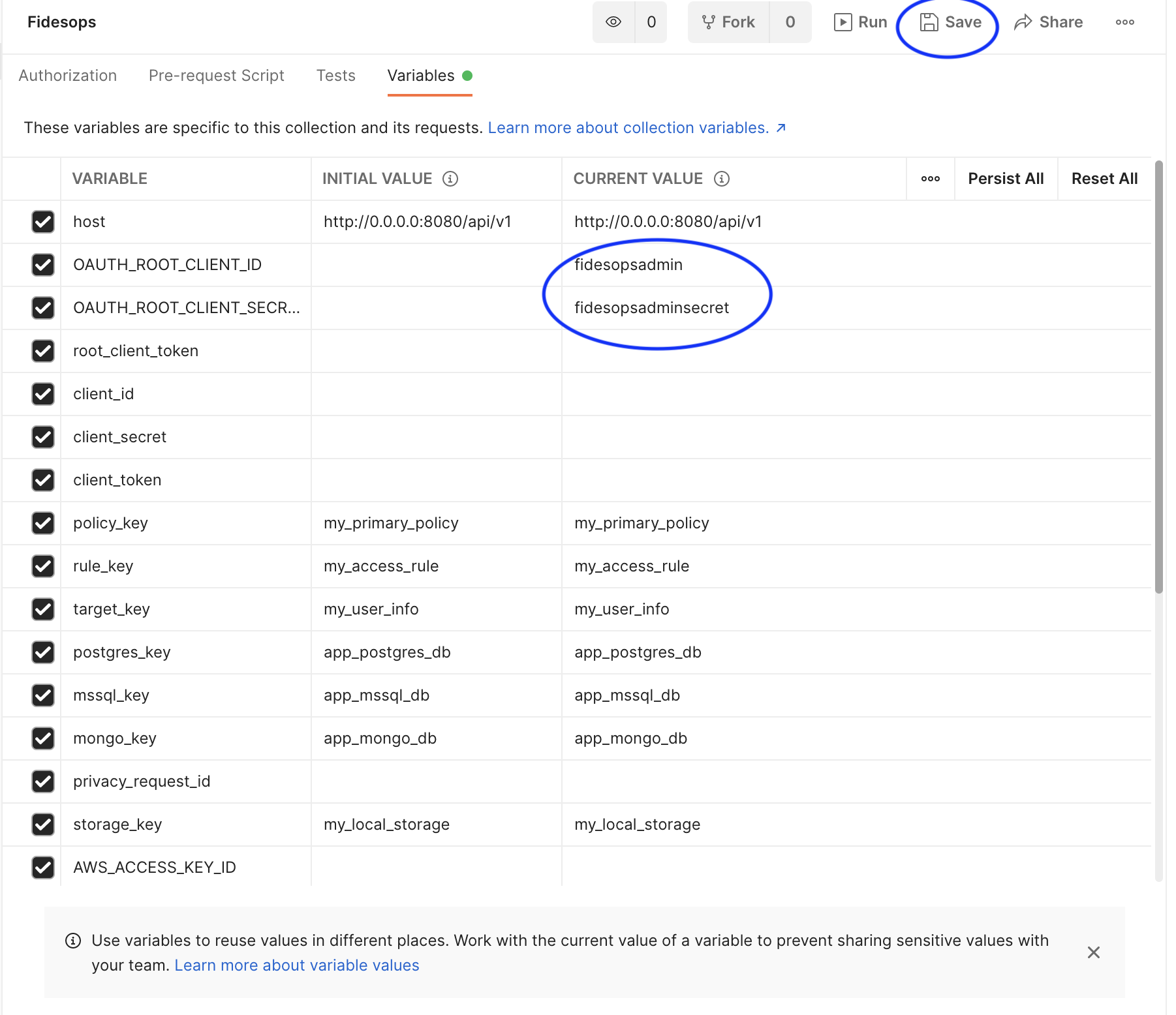Image resolution: width=1176 pixels, height=1015 pixels.
Task: Open the three-dot menu in the variables header row
Action: pos(930,178)
